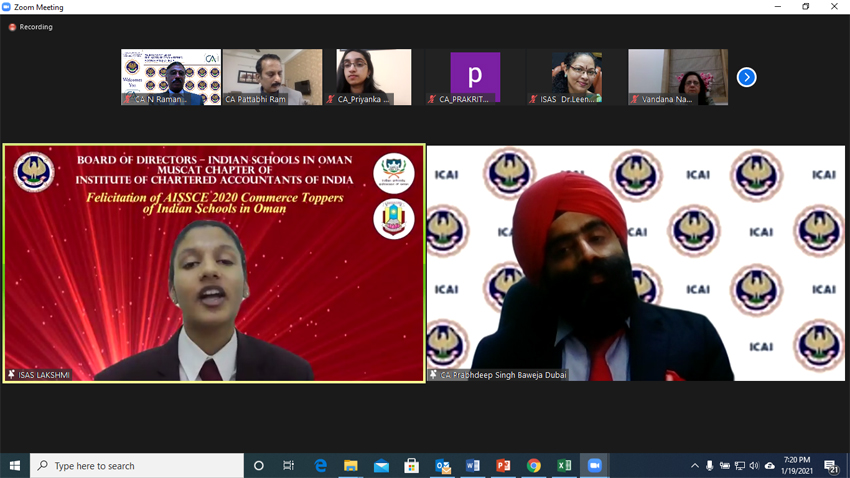This screenshot has width=850, height=478.
Task: Open PowerPoint from the taskbar
Action: click(x=503, y=466)
